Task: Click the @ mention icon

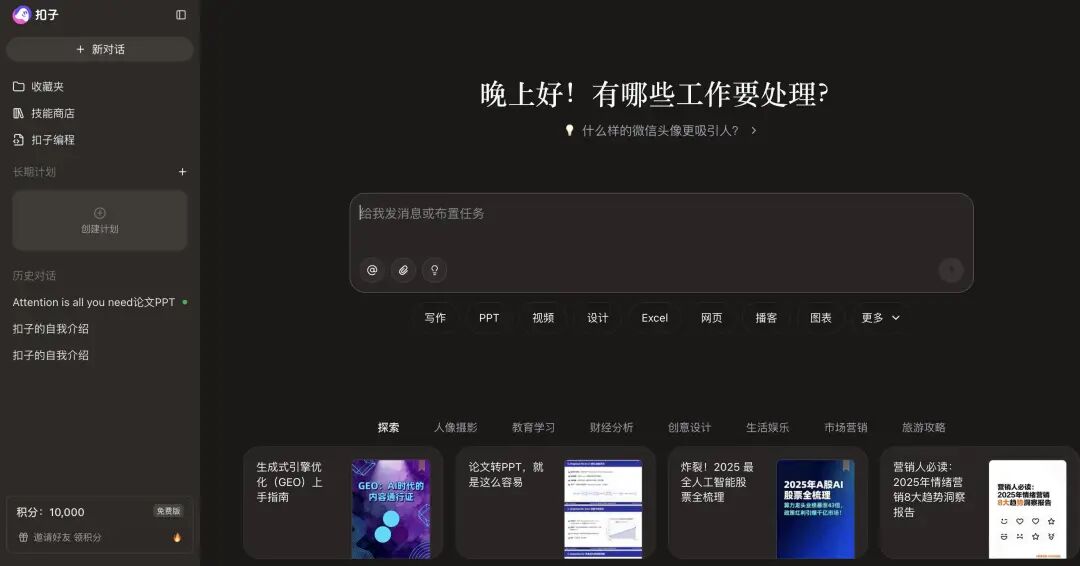Action: (x=372, y=270)
